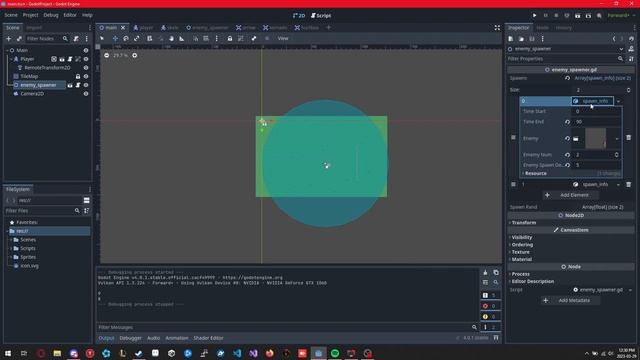Toggle visibility of Camera2D node

pos(86,94)
